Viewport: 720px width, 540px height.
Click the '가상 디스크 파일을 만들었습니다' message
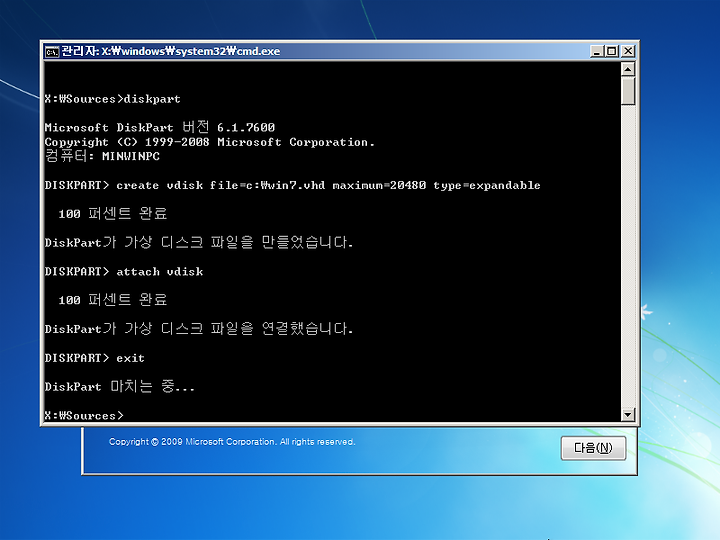pos(199,242)
